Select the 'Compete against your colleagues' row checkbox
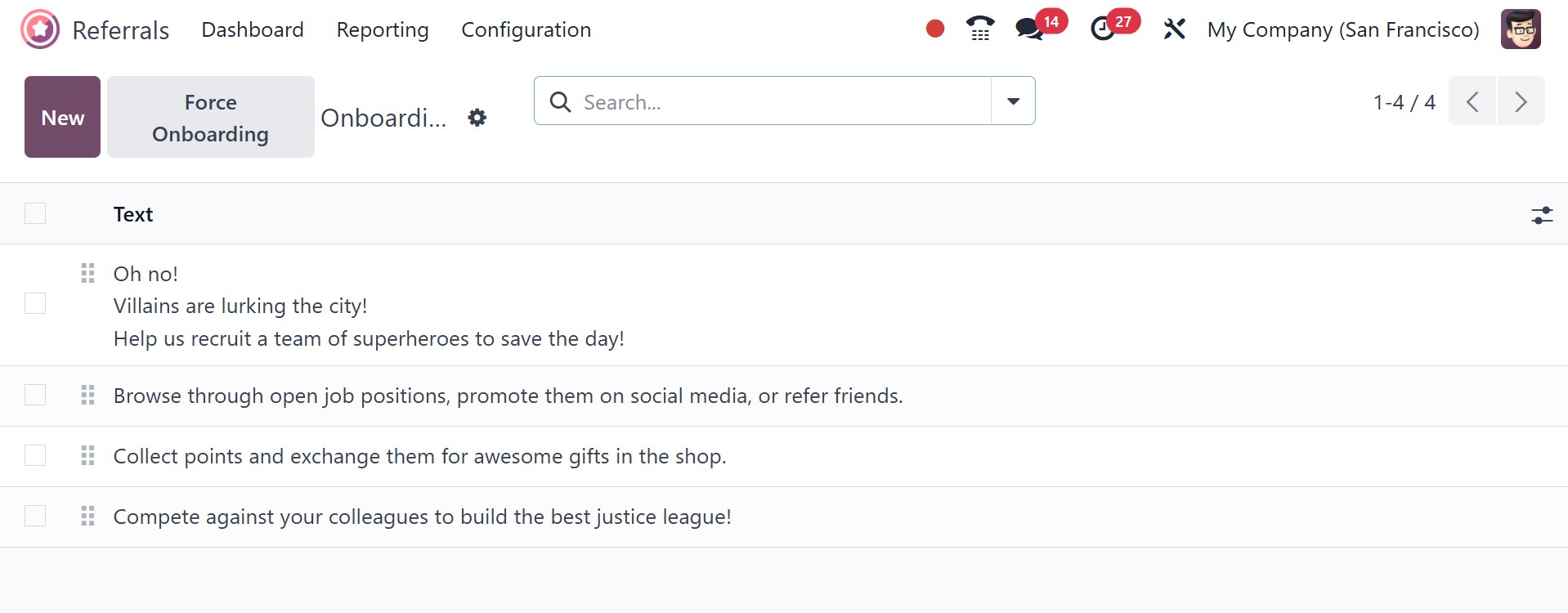 tap(35, 517)
